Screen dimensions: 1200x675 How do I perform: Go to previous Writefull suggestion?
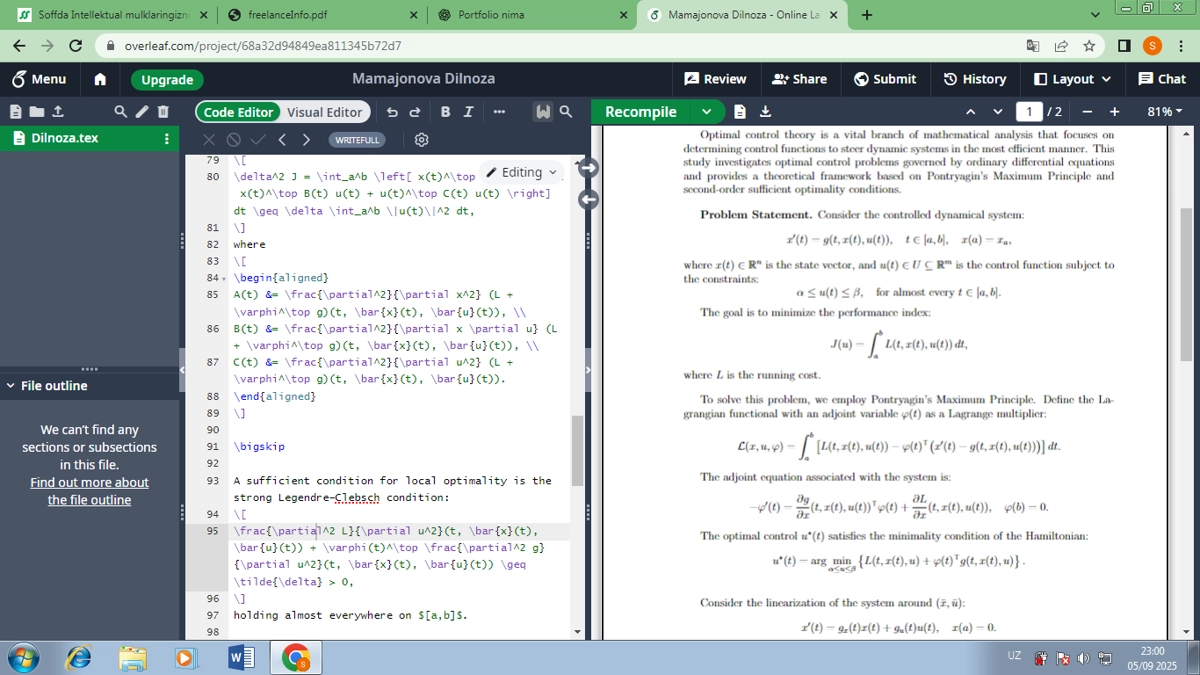282,140
